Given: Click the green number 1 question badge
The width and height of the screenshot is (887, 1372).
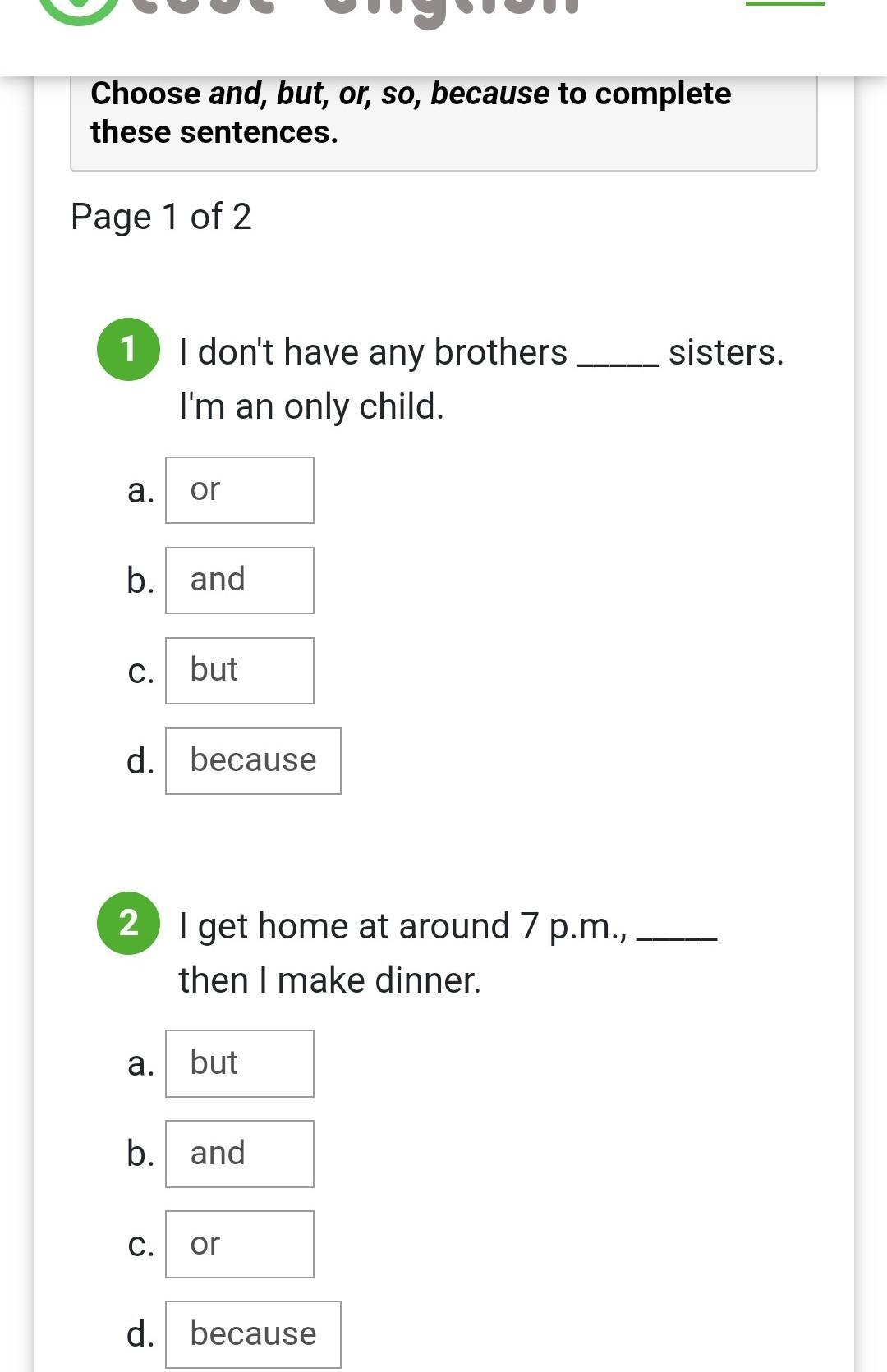Looking at the screenshot, I should tap(128, 349).
